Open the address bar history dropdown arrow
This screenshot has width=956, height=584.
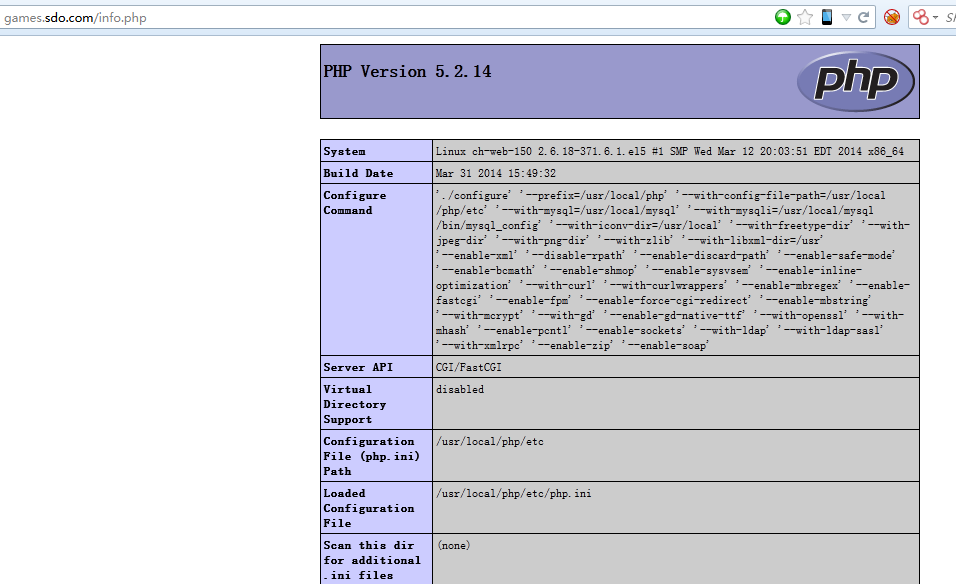[x=846, y=17]
